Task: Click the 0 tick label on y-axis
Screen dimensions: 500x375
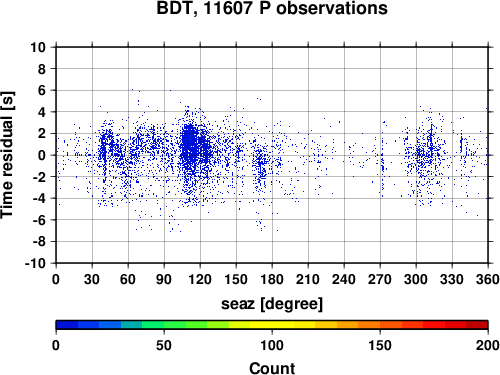Action: pos(42,155)
